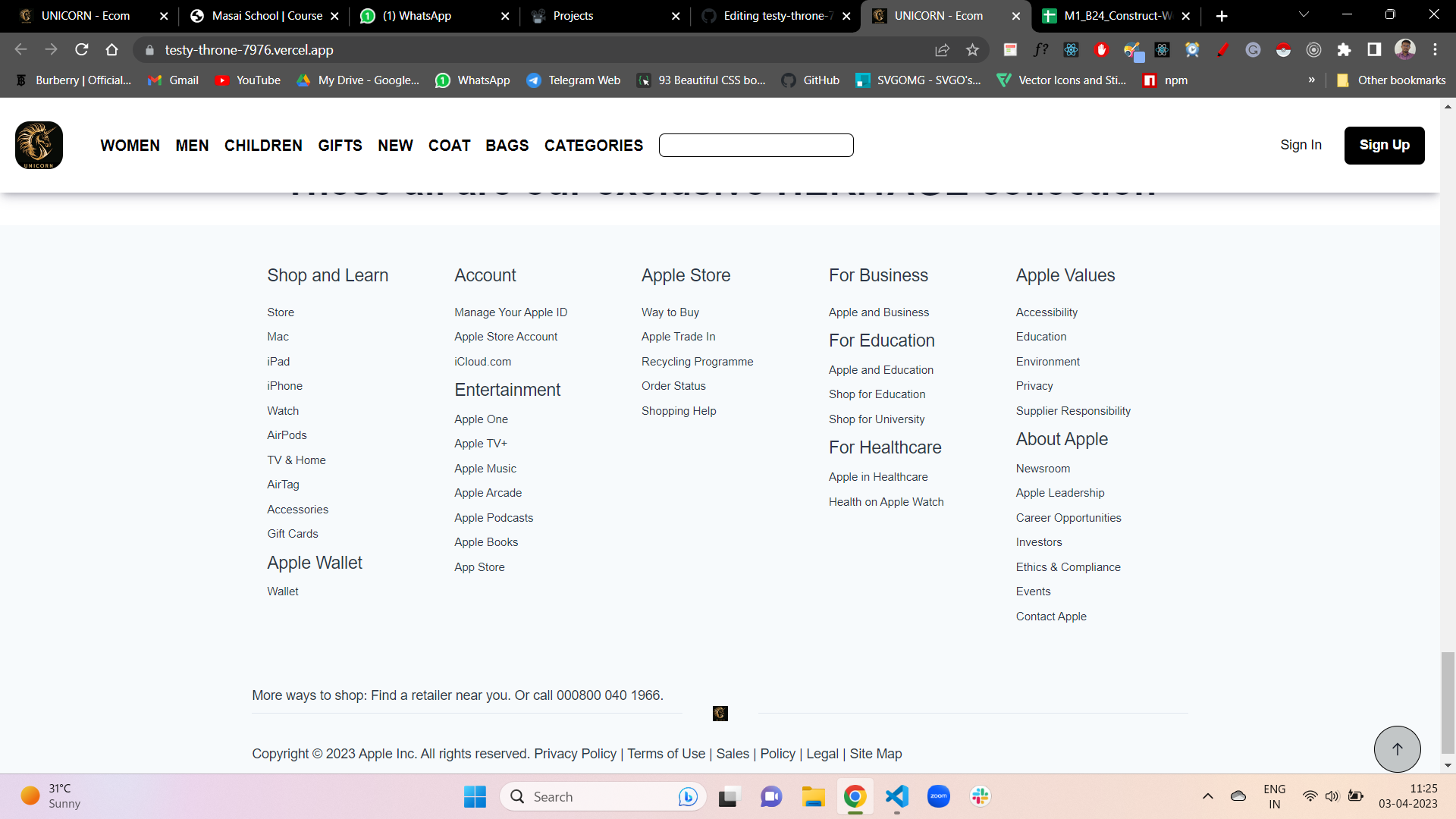Open Visual Studio Code from the taskbar
1456x819 pixels.
(x=896, y=796)
